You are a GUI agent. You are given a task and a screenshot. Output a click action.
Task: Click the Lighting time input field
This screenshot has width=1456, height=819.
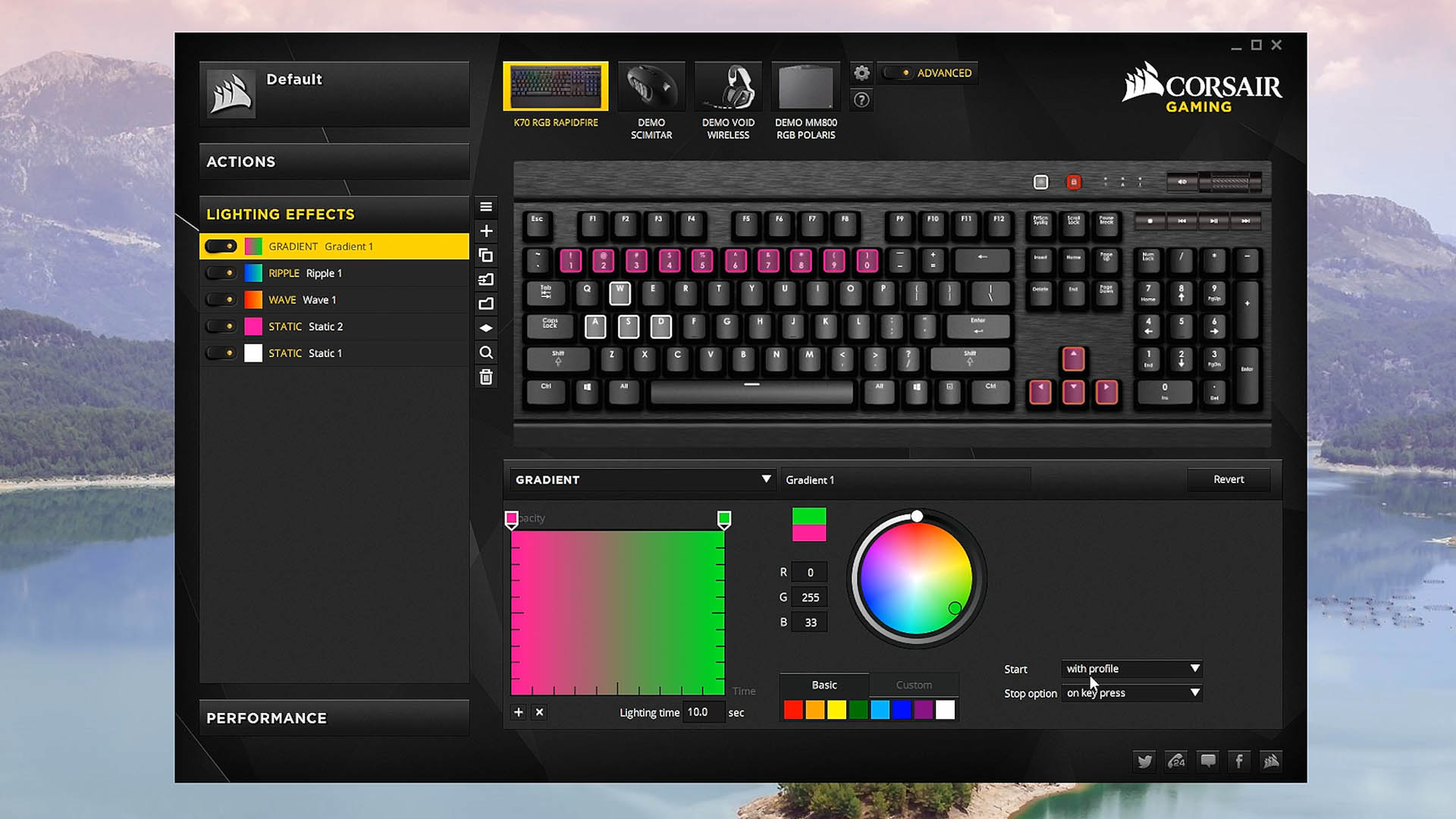(x=703, y=712)
